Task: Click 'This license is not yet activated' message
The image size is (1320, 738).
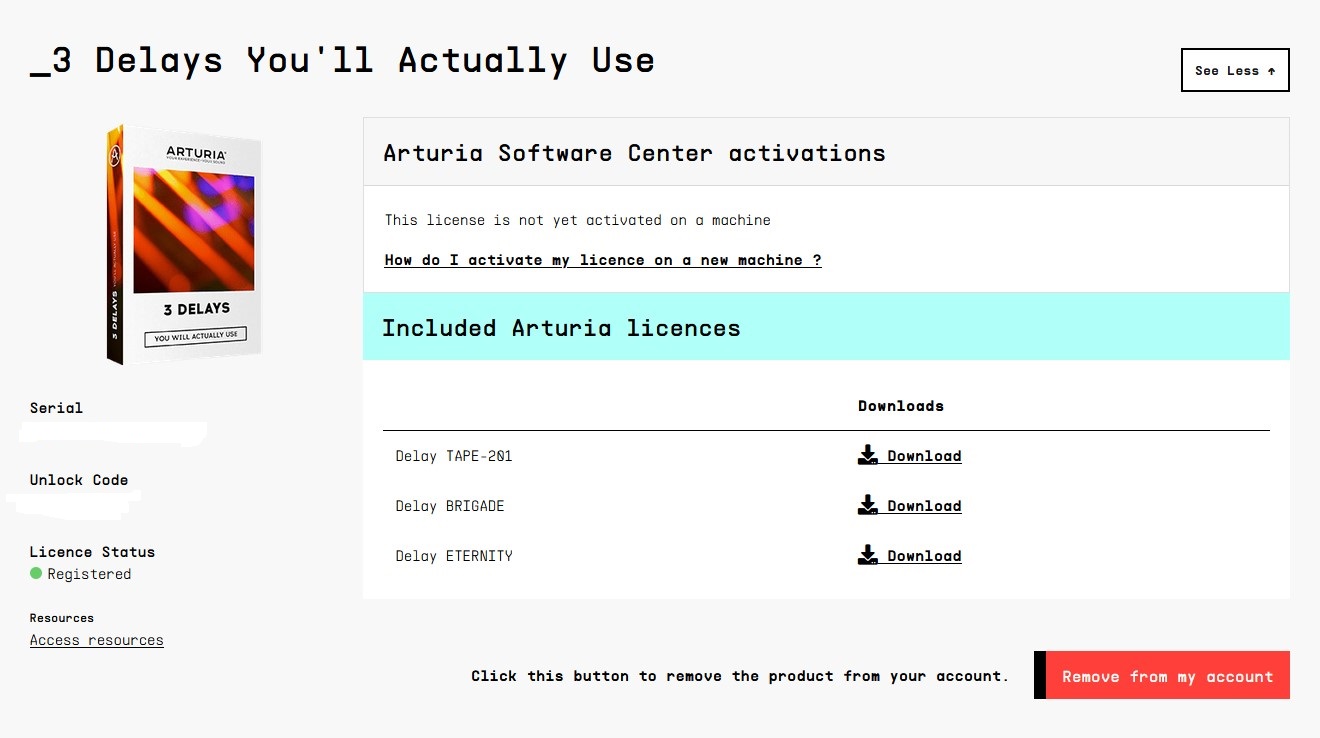Action: tap(578, 220)
